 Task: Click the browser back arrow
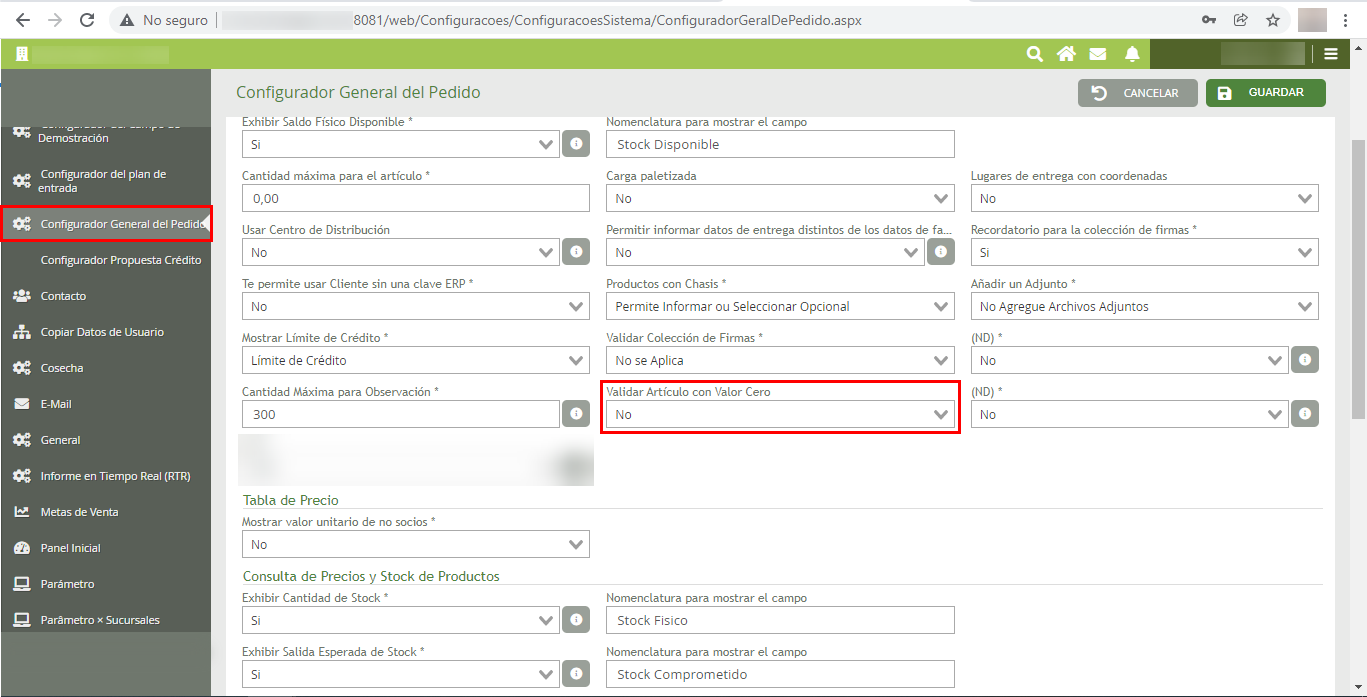[23, 20]
